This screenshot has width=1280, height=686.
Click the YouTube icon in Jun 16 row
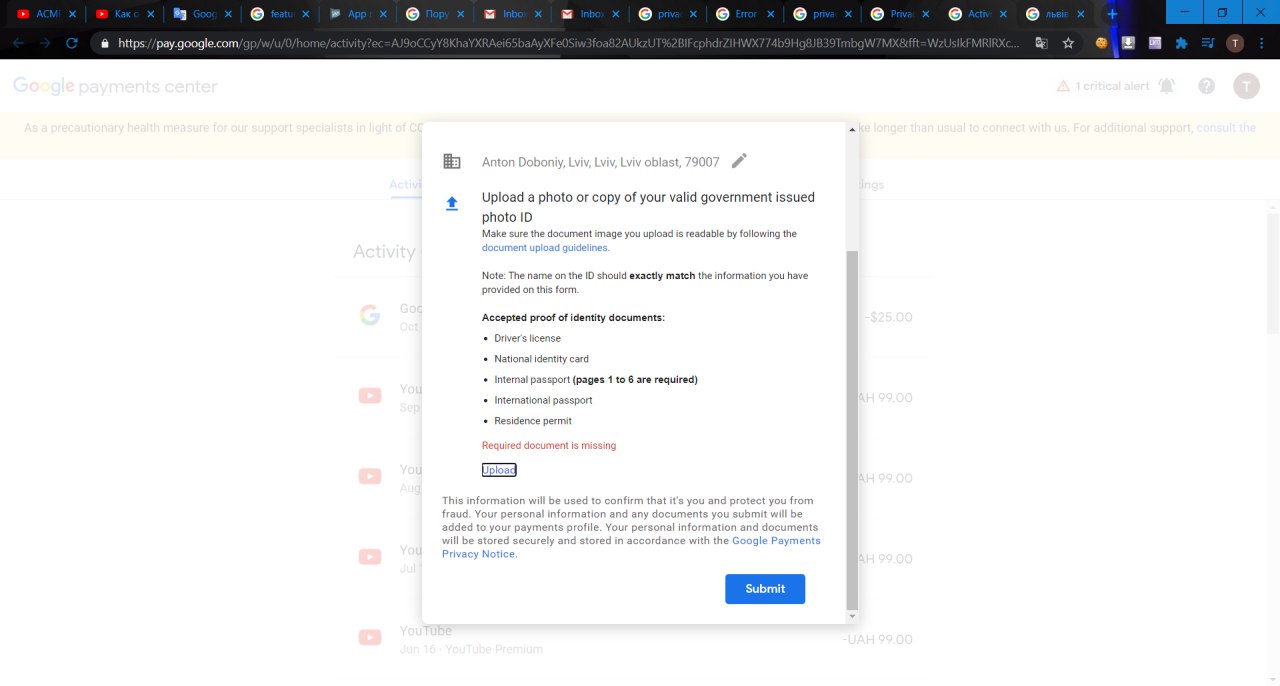coord(370,638)
